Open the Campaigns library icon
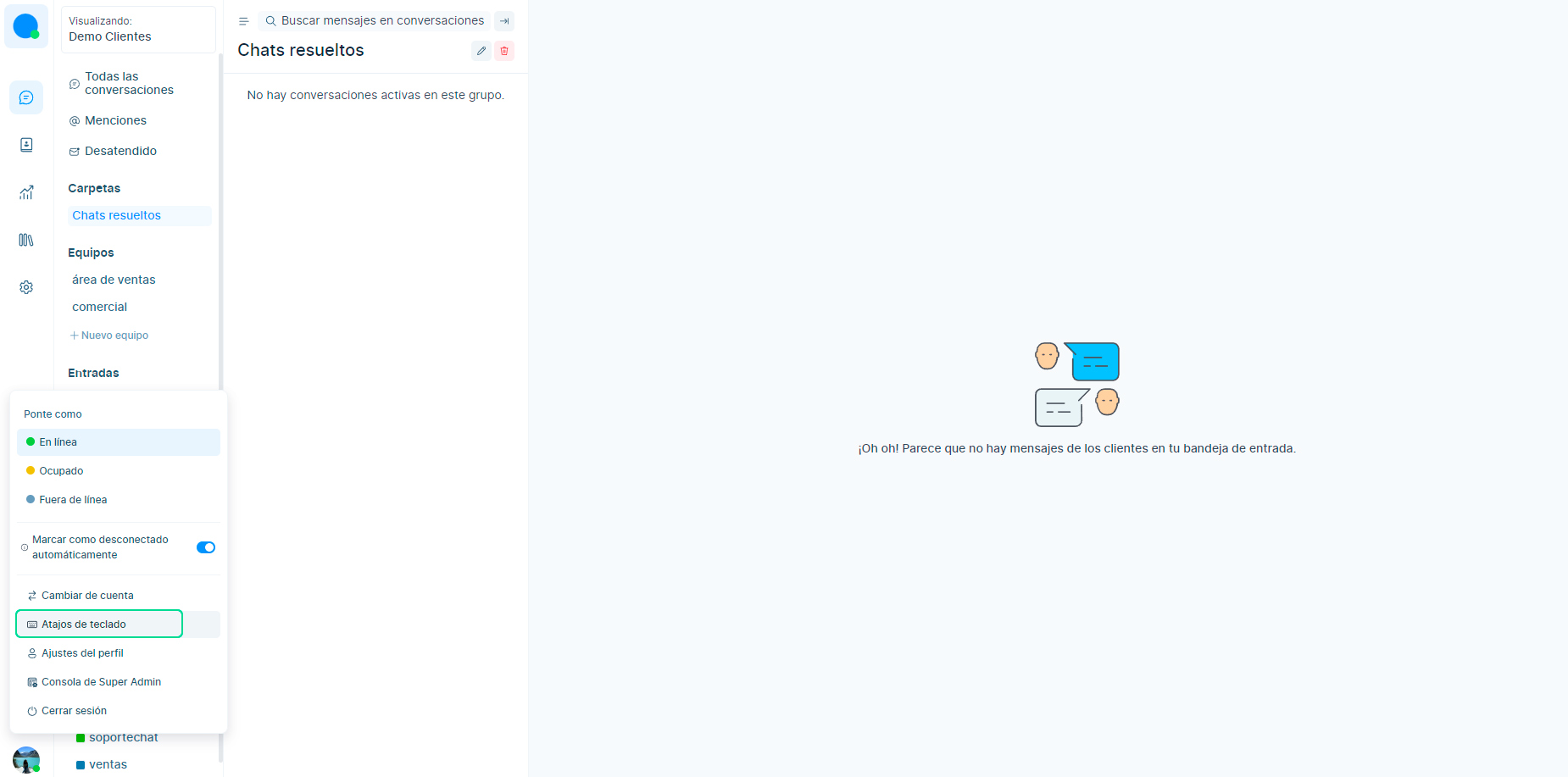Screen dimensions: 1568x777 point(26,240)
